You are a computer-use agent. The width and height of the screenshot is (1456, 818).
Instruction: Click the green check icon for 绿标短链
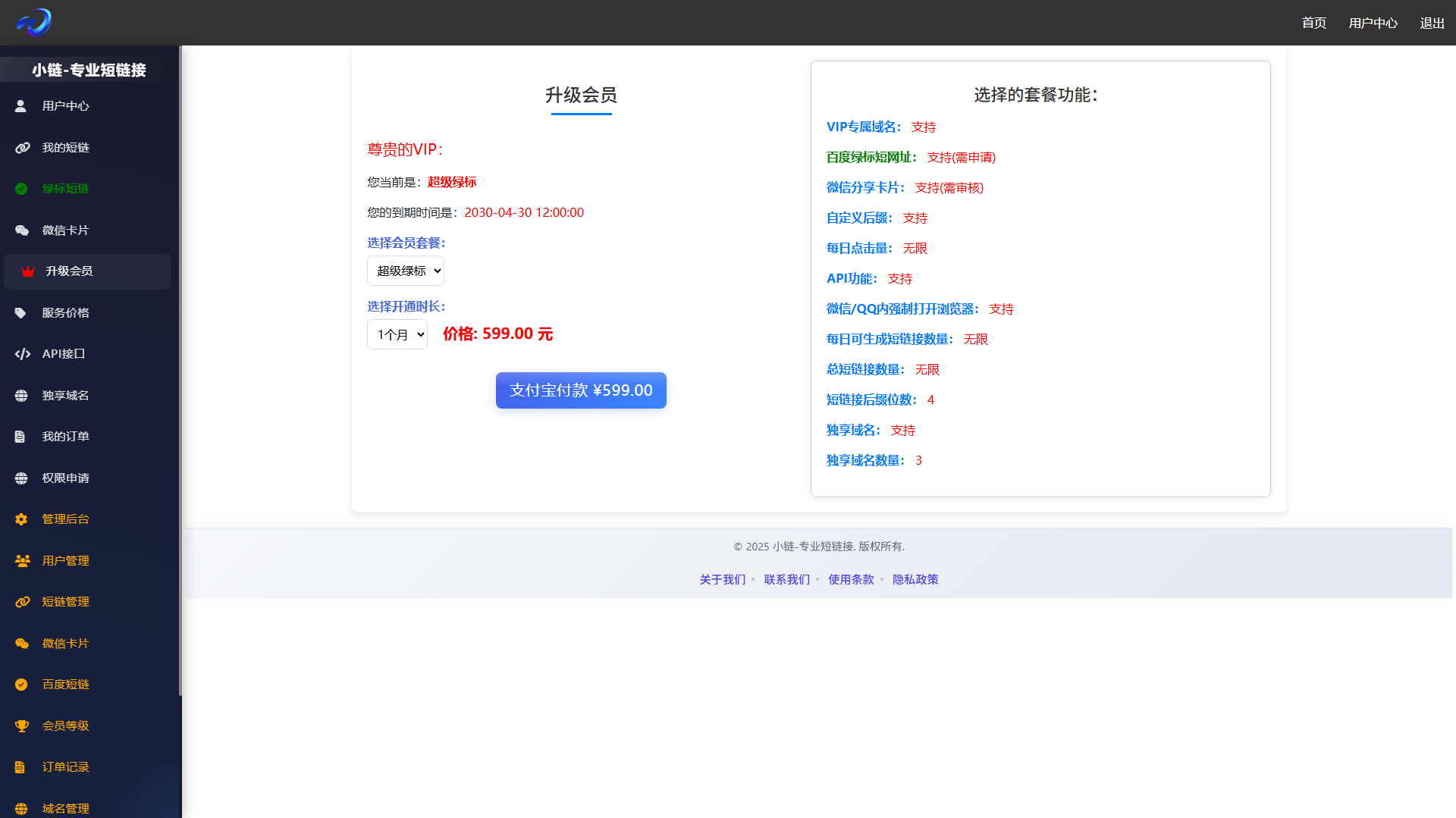click(21, 189)
